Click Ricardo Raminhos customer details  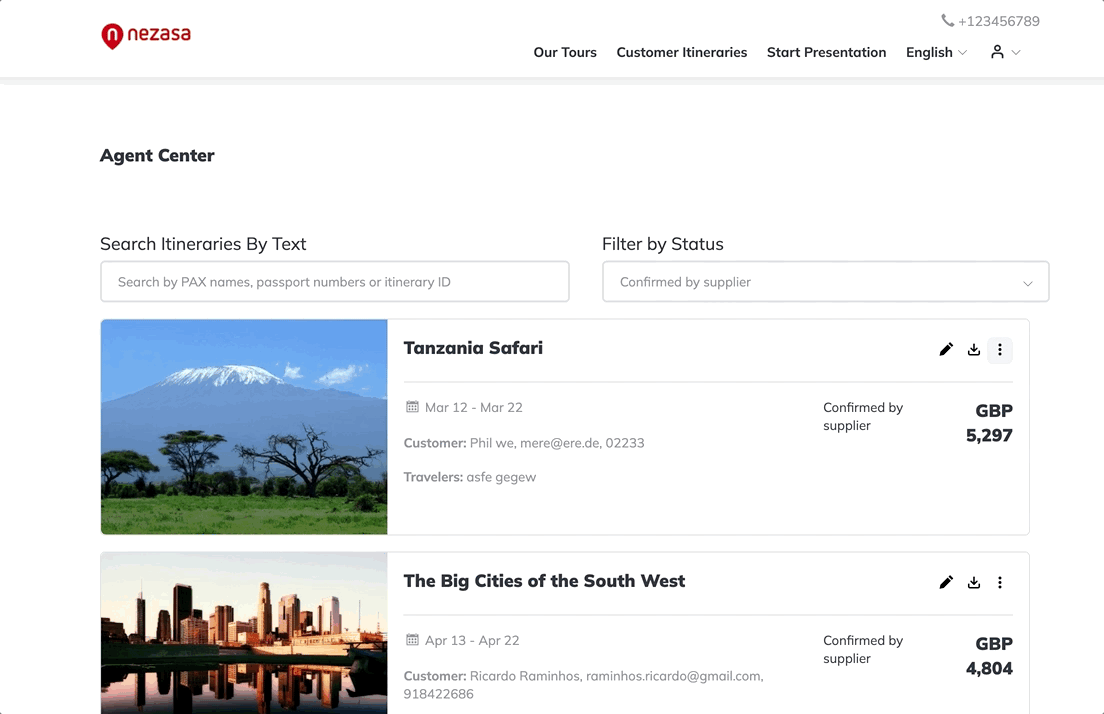point(583,684)
